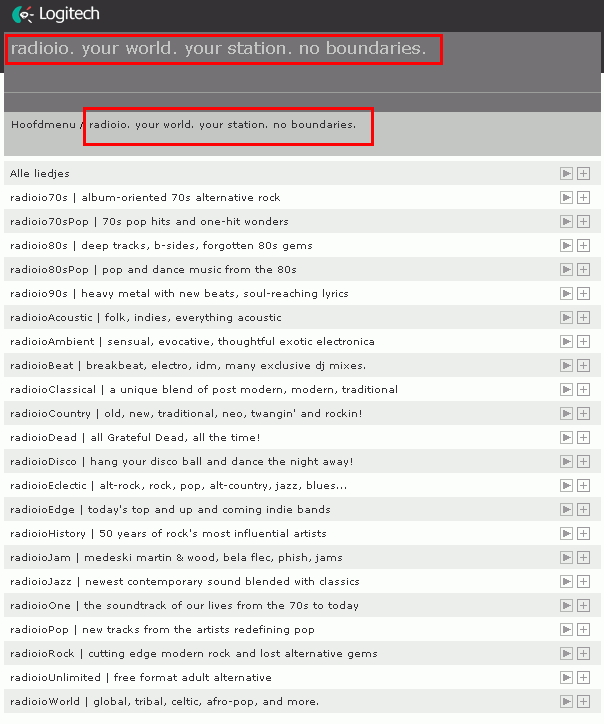Add radioioCountry to the playlist

pos(584,414)
